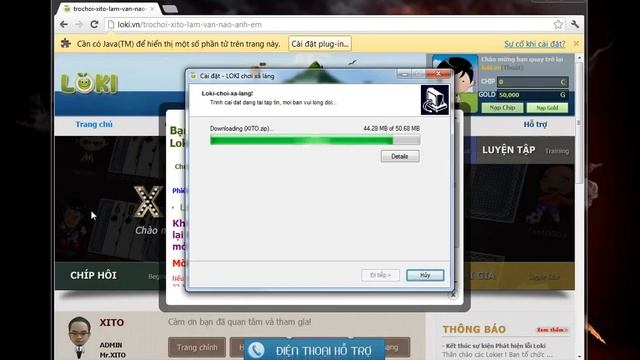Close the web popup with X
This screenshot has height=360, width=640.
pos(453,295)
